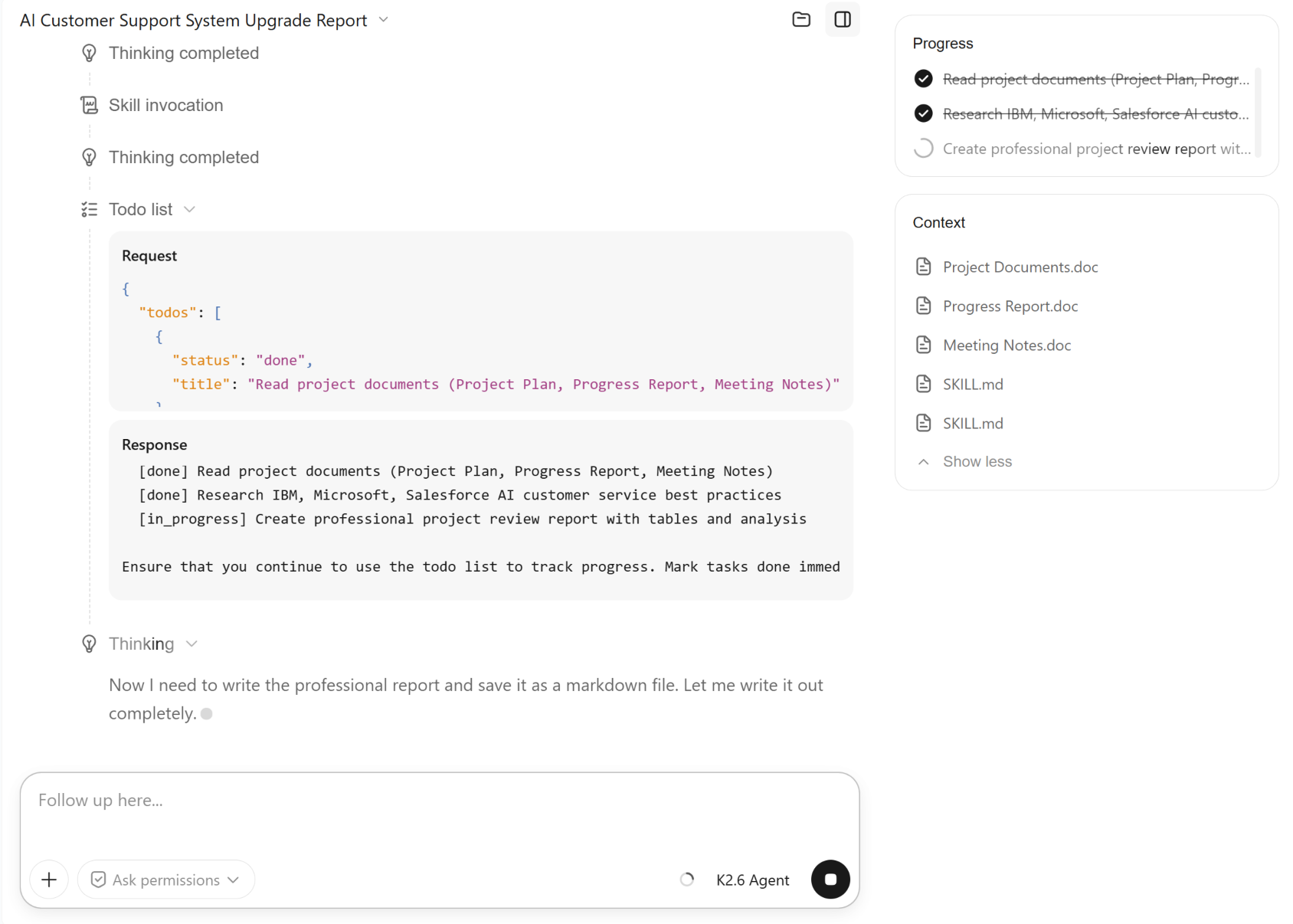The height and width of the screenshot is (924, 1293).
Task: Select the K2.6 Agent model label
Action: tap(752, 880)
